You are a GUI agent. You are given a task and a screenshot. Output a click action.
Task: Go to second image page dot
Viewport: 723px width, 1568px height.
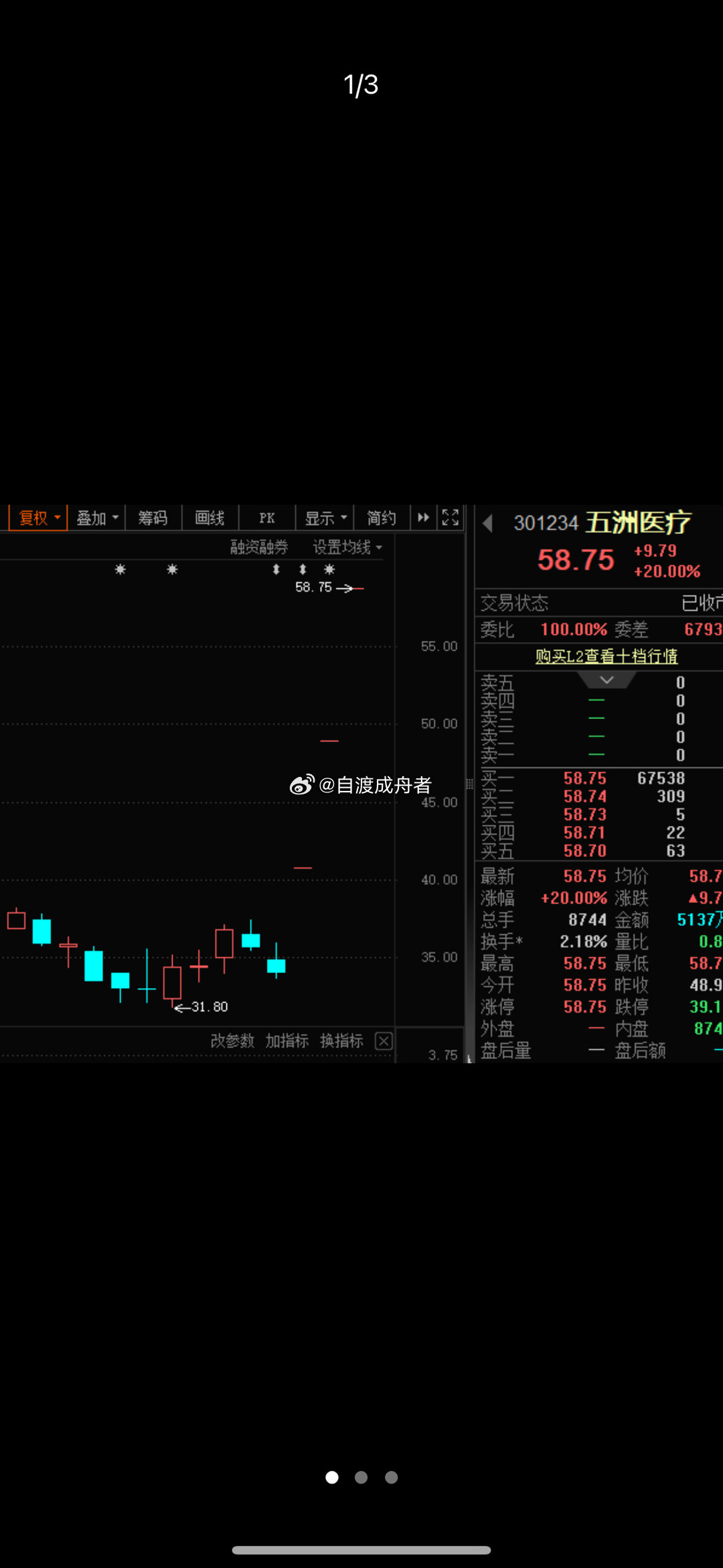coord(361,1477)
